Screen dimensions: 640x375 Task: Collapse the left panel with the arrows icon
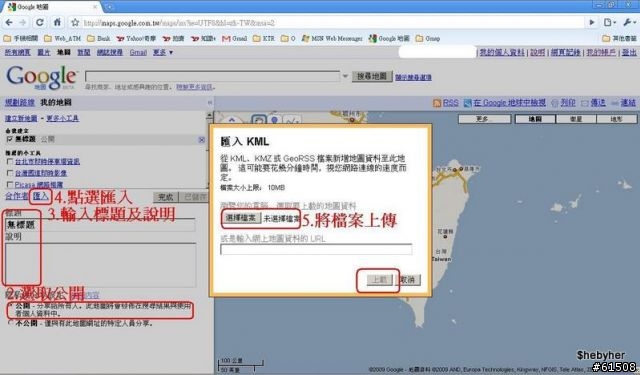(x=210, y=102)
